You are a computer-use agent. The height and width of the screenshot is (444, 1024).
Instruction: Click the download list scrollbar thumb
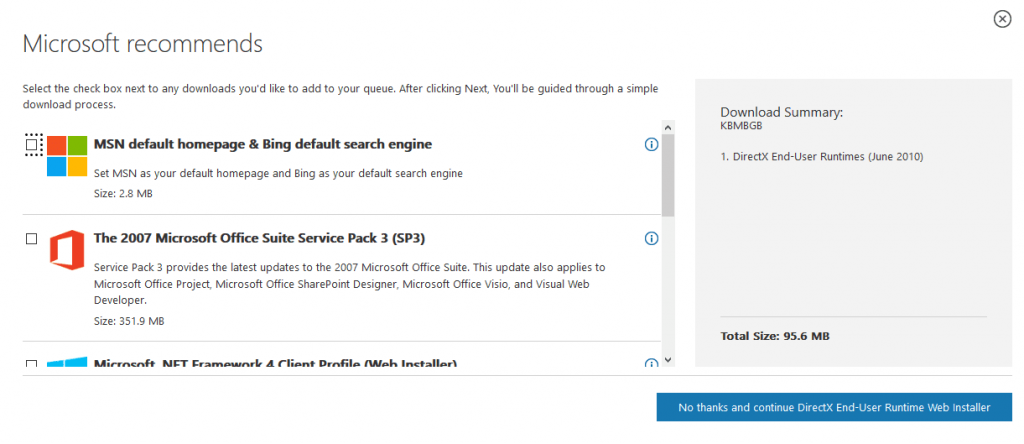[x=667, y=175]
